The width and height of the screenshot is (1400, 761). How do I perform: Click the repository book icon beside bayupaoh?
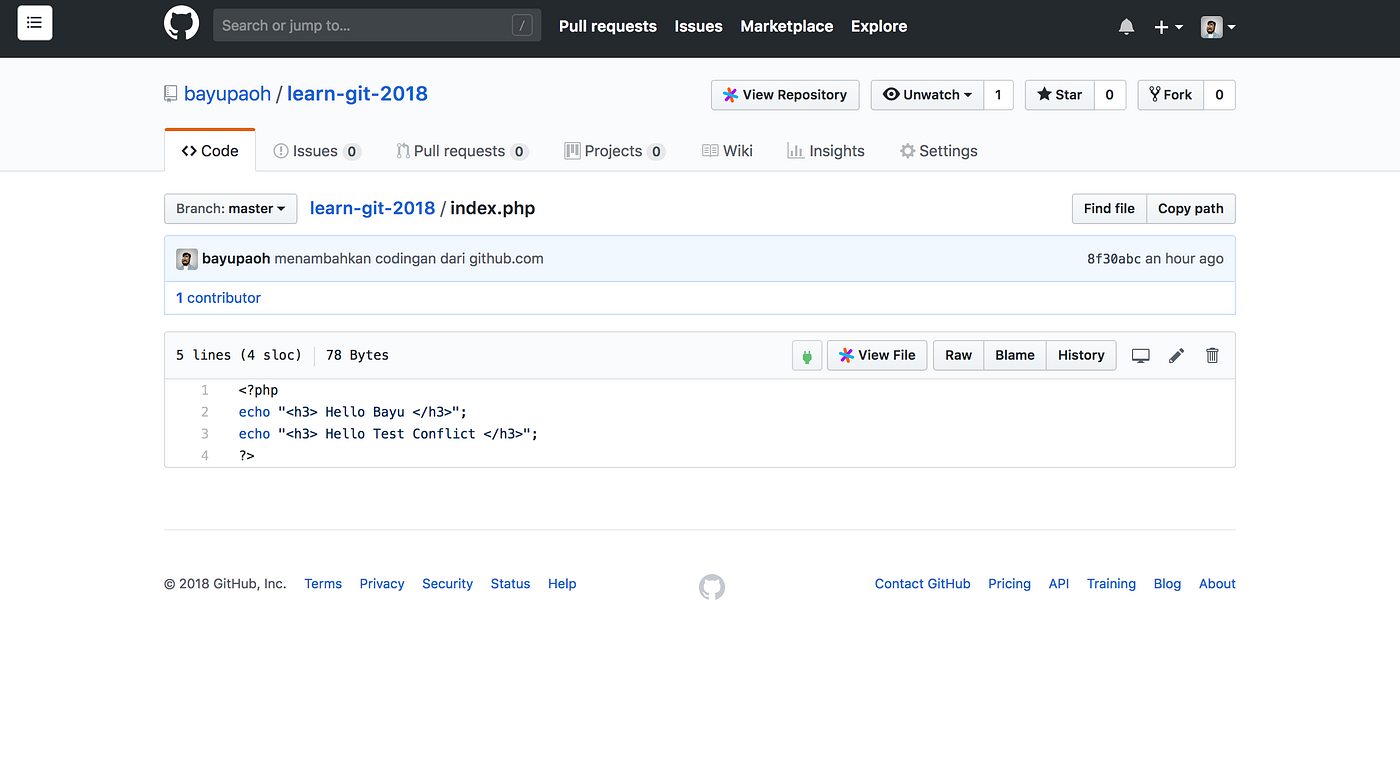click(x=171, y=93)
